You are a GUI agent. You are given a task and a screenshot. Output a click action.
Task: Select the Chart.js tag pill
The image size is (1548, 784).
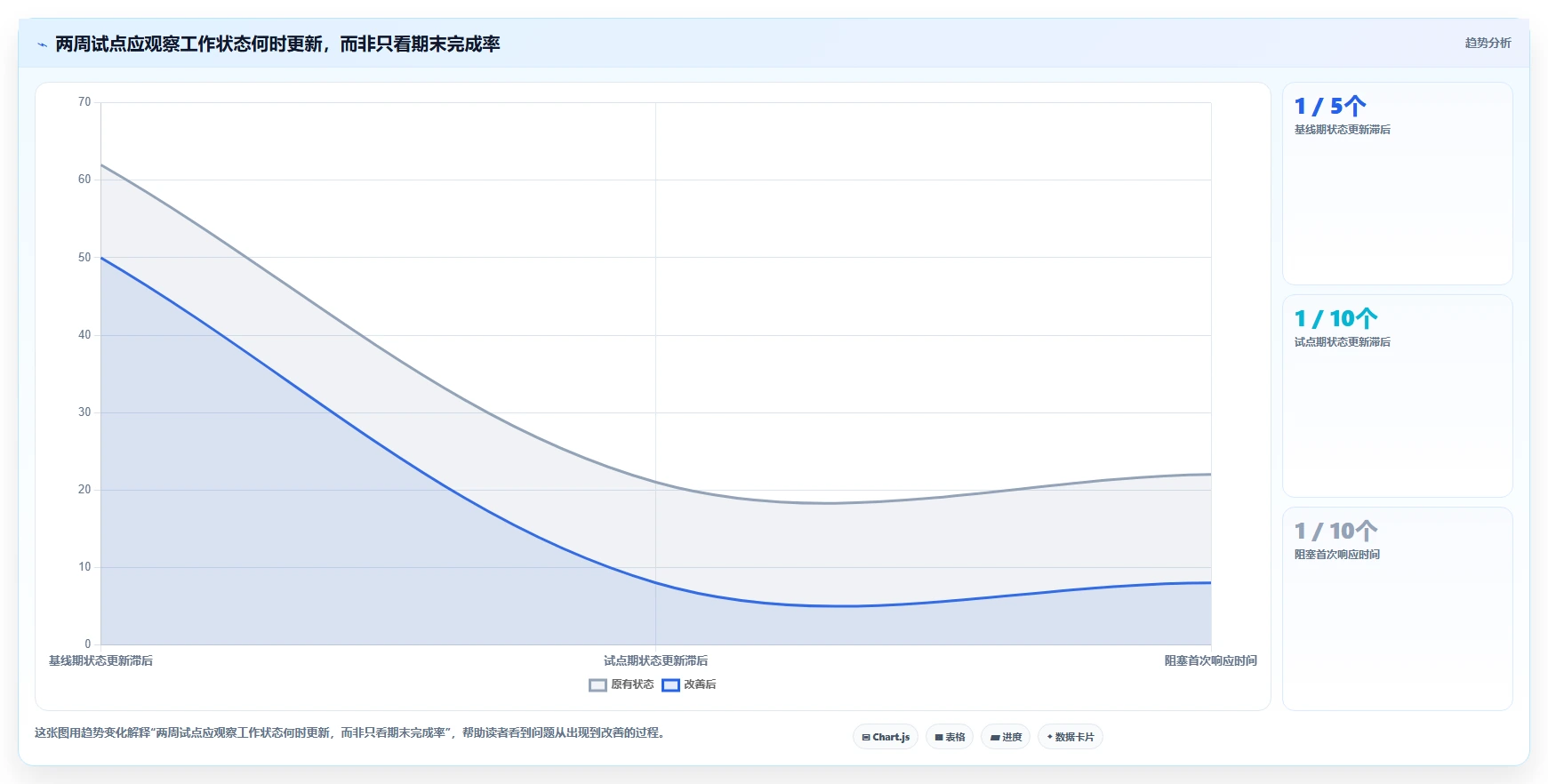(886, 737)
